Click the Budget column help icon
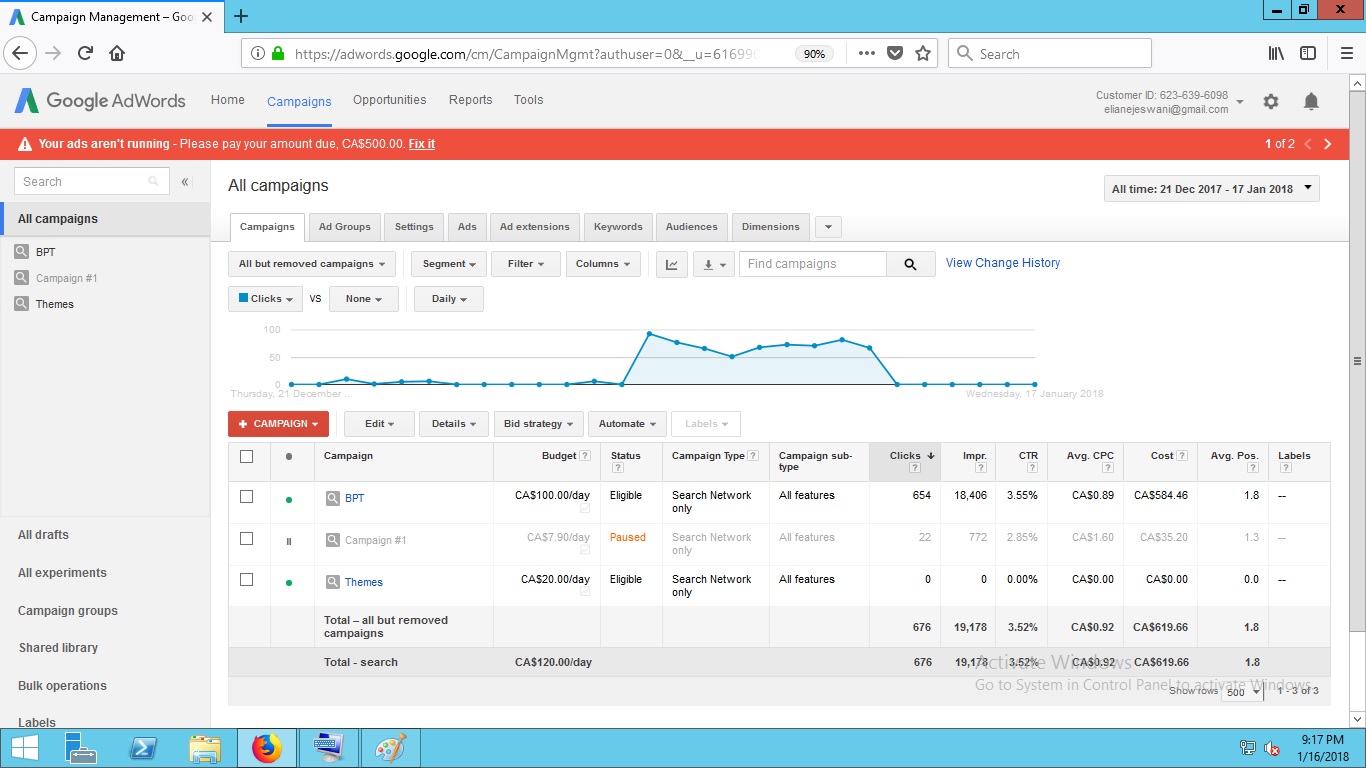Screen dimensions: 1366x768 tap(585, 456)
